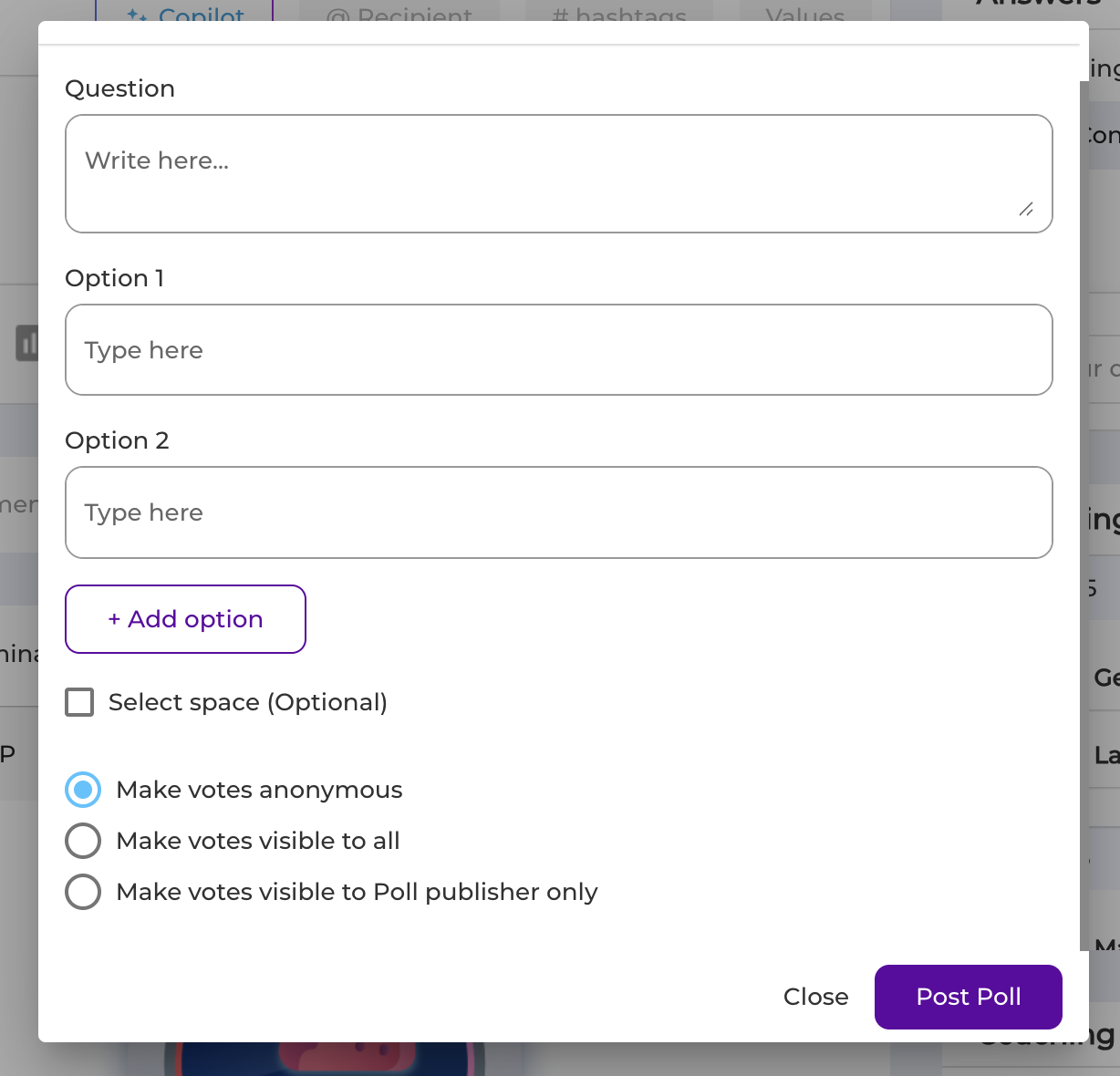Click the + Add option button
The image size is (1120, 1076).
click(185, 619)
